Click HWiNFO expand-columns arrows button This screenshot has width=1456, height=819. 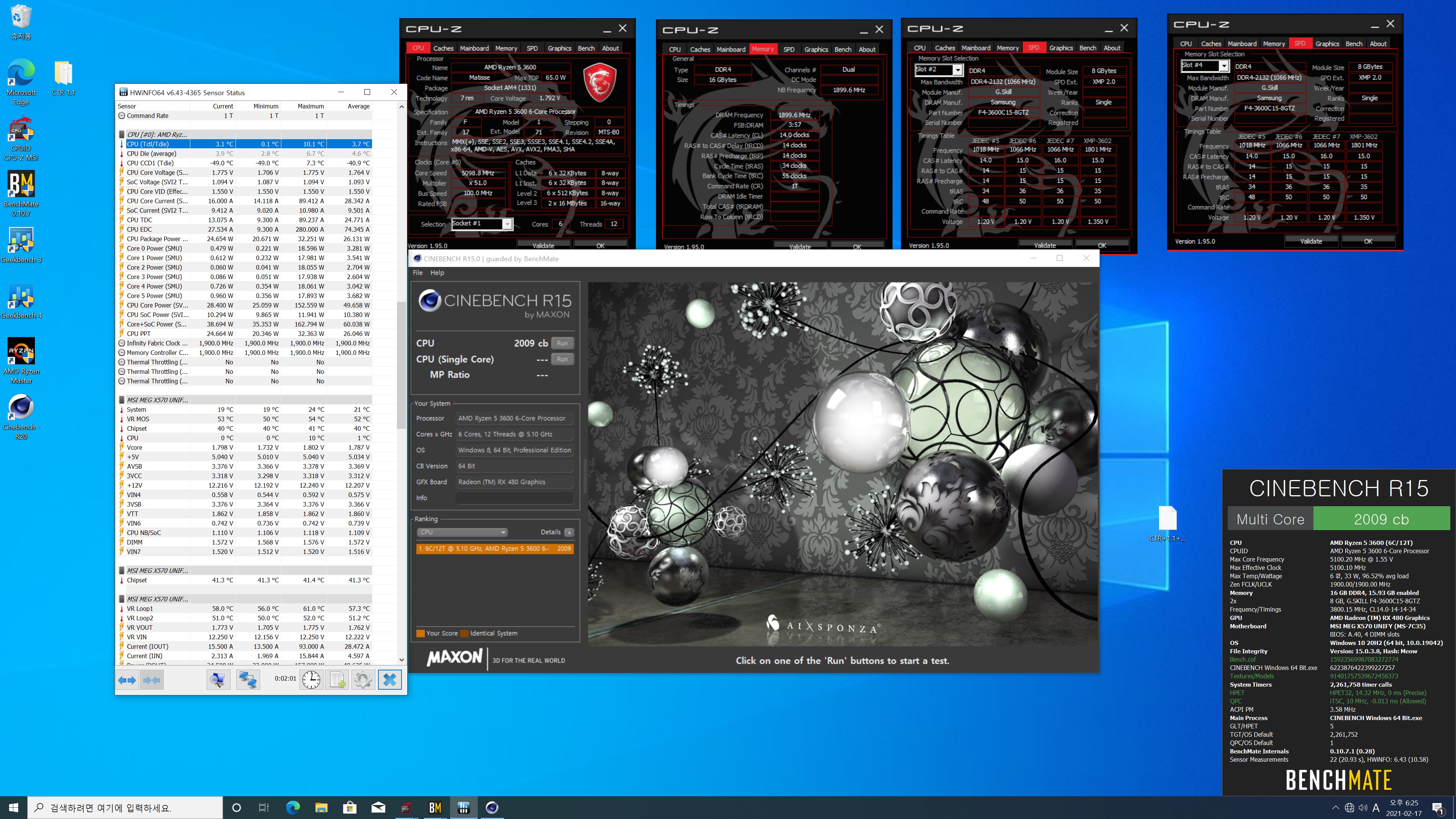click(x=128, y=680)
